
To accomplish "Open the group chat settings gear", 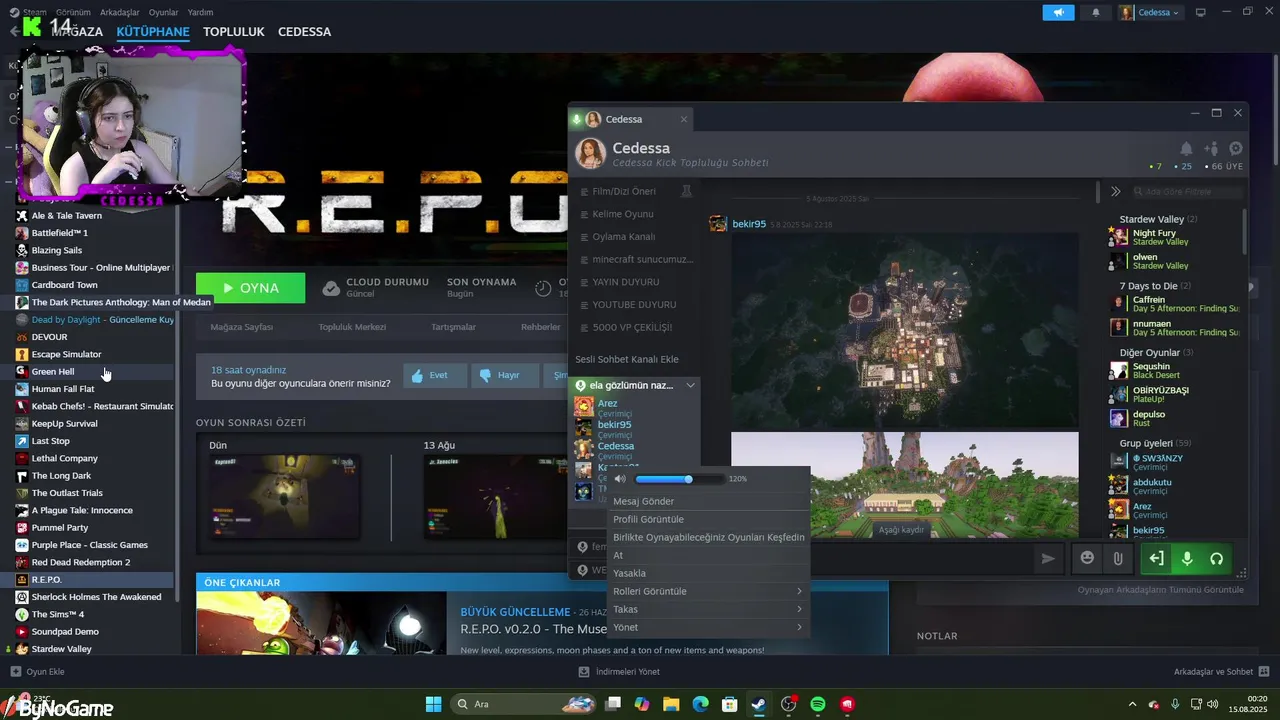I will (x=1236, y=149).
